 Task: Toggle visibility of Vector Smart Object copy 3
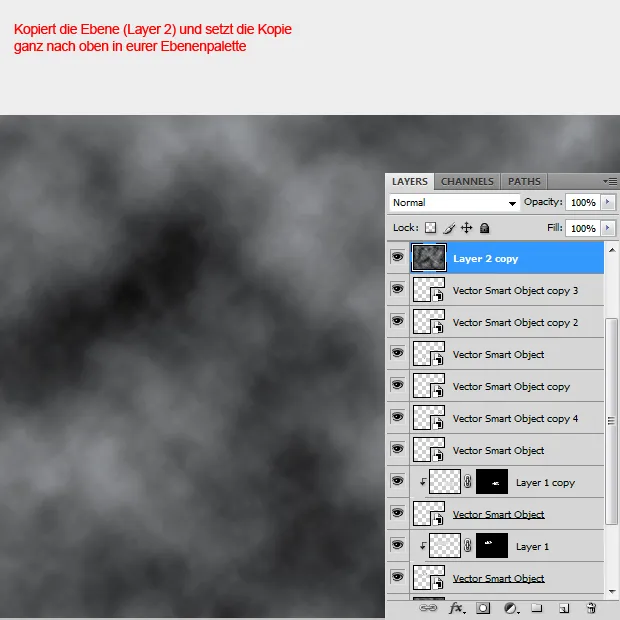point(397,290)
